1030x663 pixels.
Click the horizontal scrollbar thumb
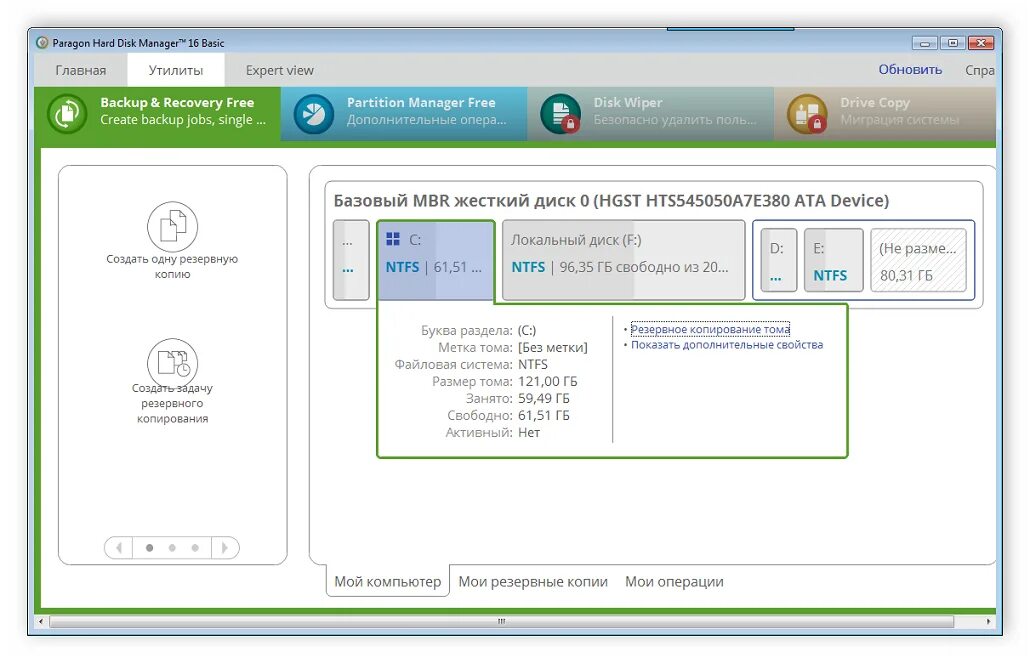pos(501,621)
